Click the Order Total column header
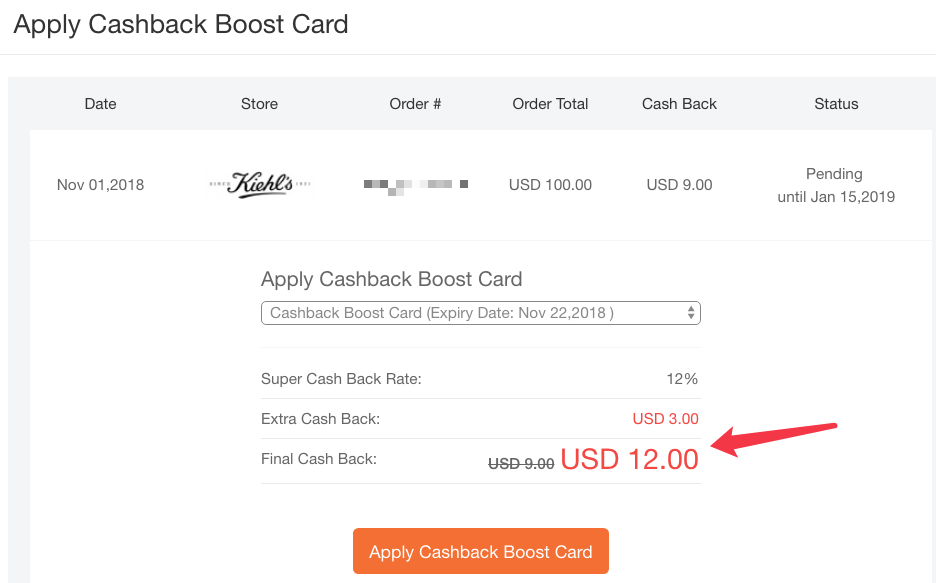Screen dimensions: 936x583 tap(550, 104)
